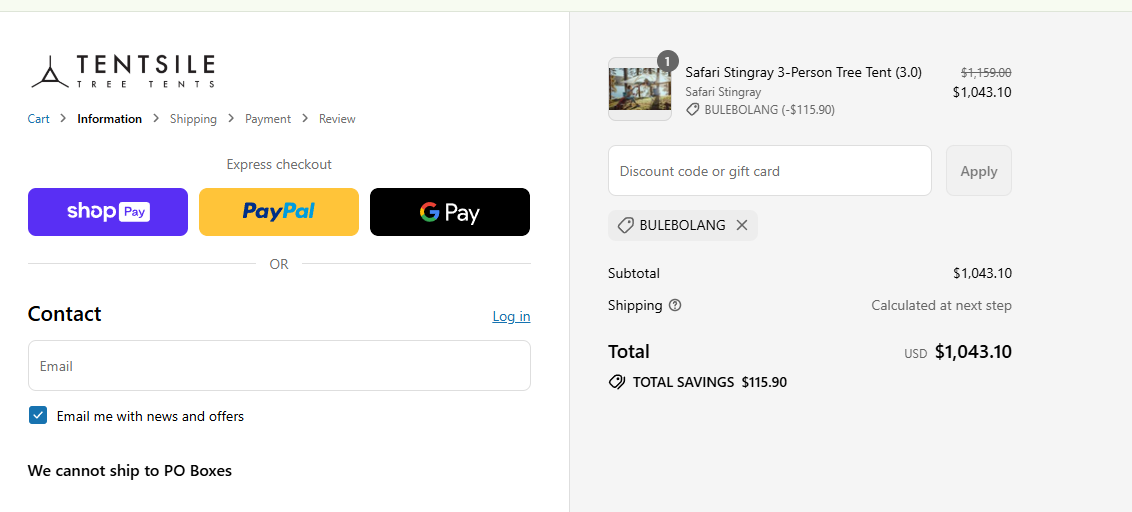This screenshot has width=1132, height=512.
Task: Select the Information breadcrumb step
Action: tap(110, 118)
